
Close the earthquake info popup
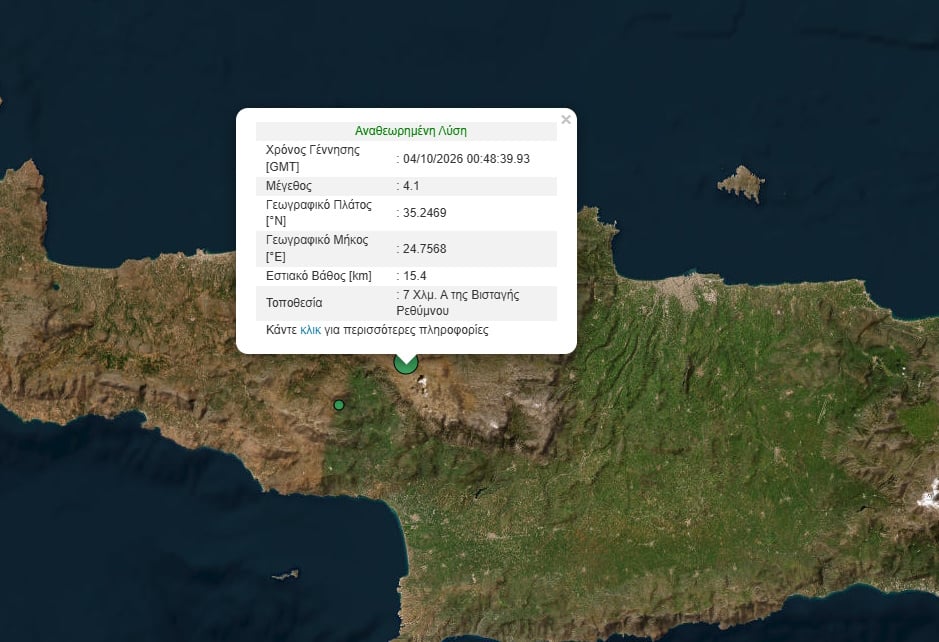(566, 120)
